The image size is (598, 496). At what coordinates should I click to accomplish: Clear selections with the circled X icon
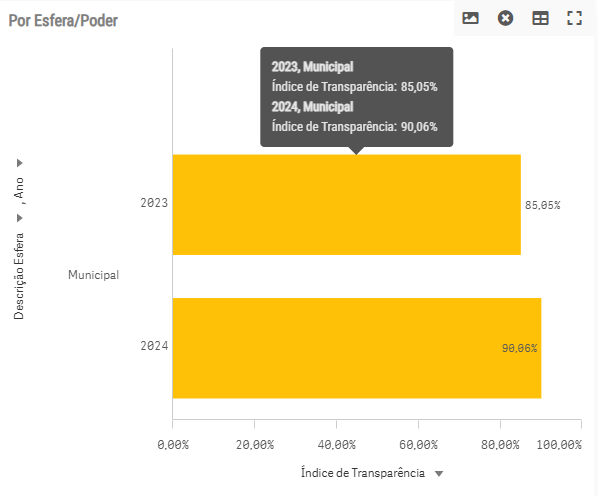pyautogui.click(x=505, y=18)
